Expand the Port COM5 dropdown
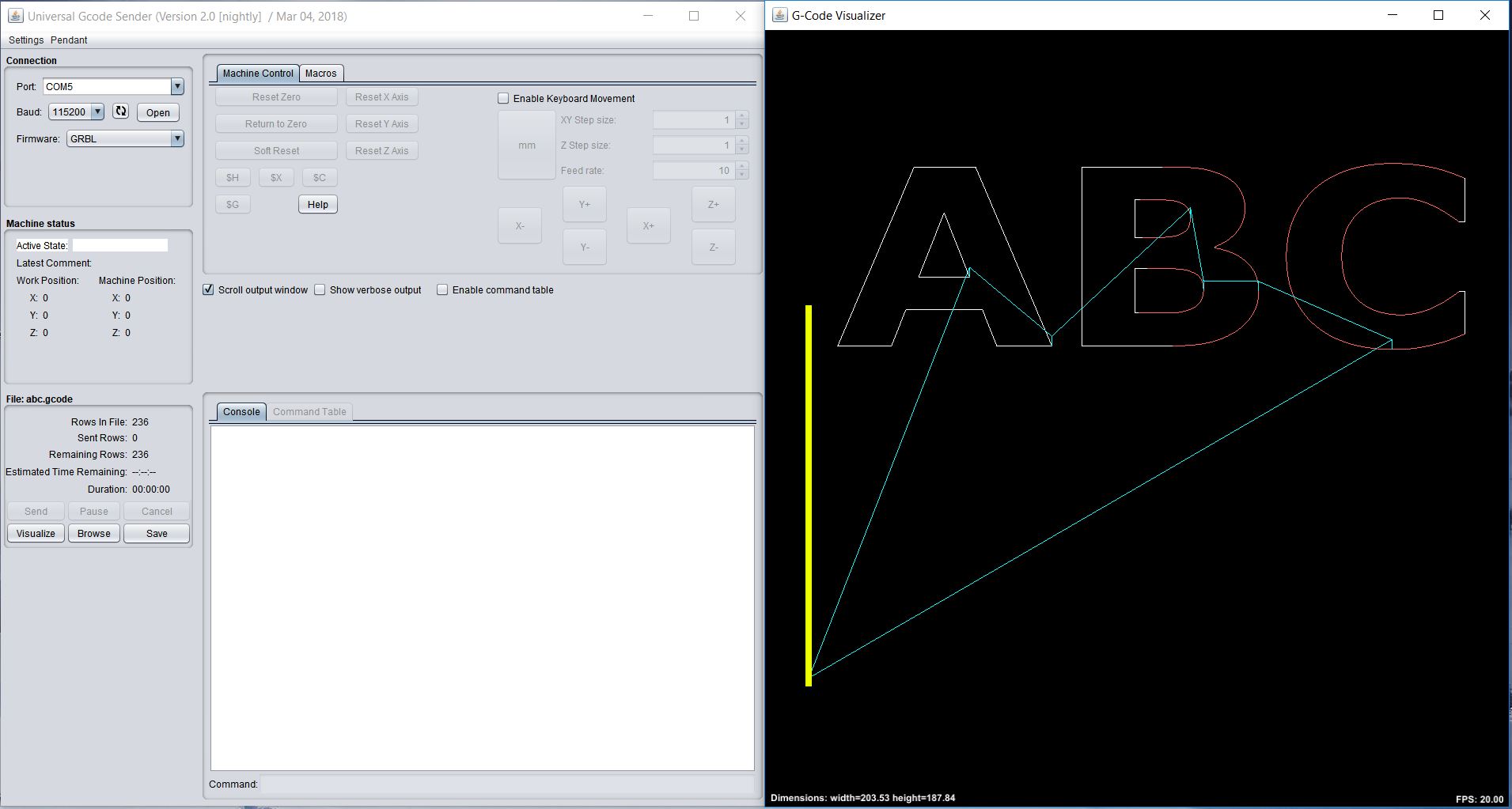This screenshot has width=1512, height=809. tap(177, 86)
